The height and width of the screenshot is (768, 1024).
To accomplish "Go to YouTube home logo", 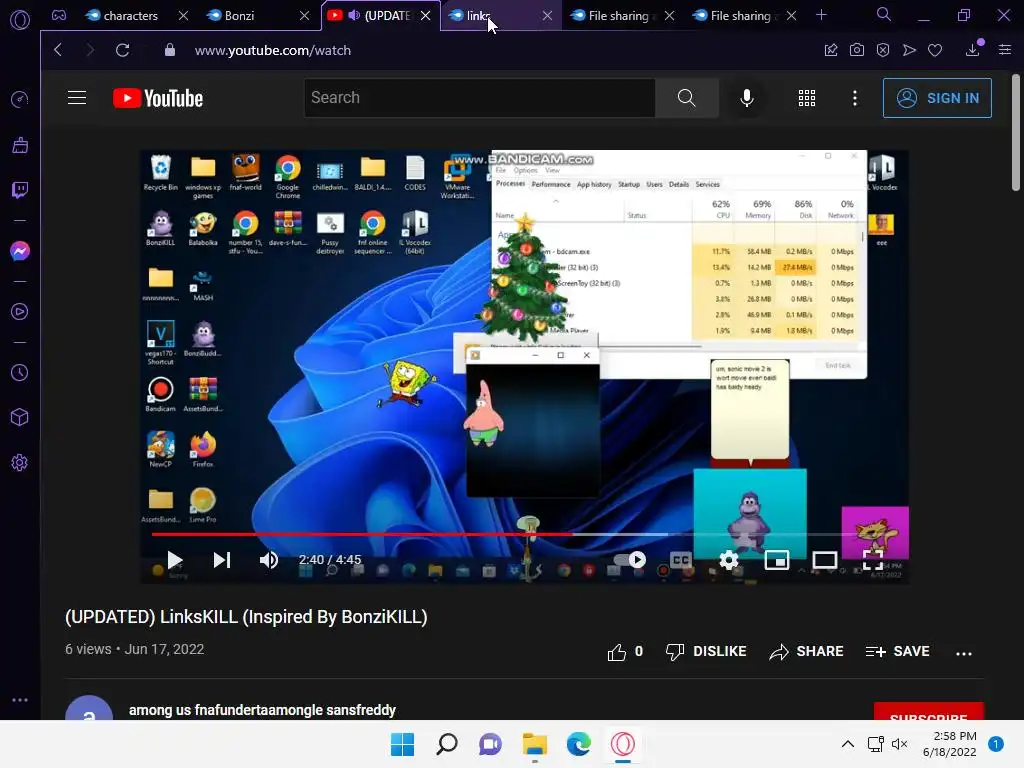I will (158, 98).
